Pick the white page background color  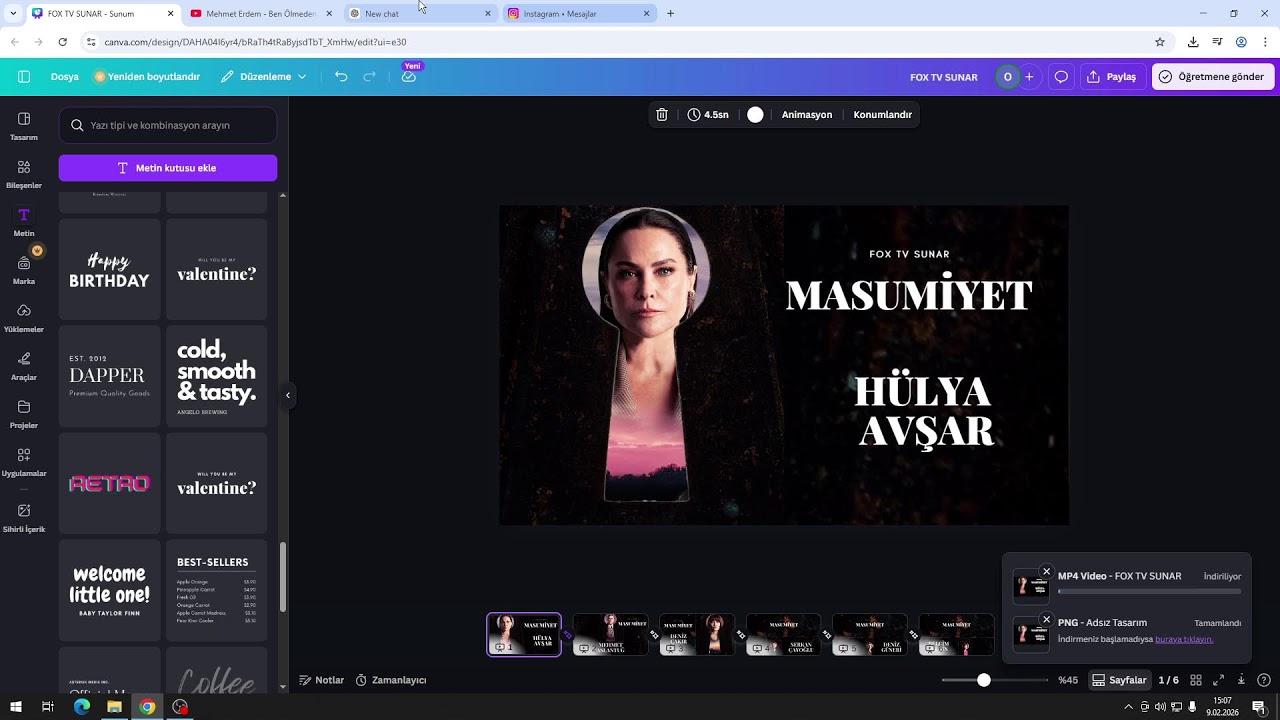point(755,115)
